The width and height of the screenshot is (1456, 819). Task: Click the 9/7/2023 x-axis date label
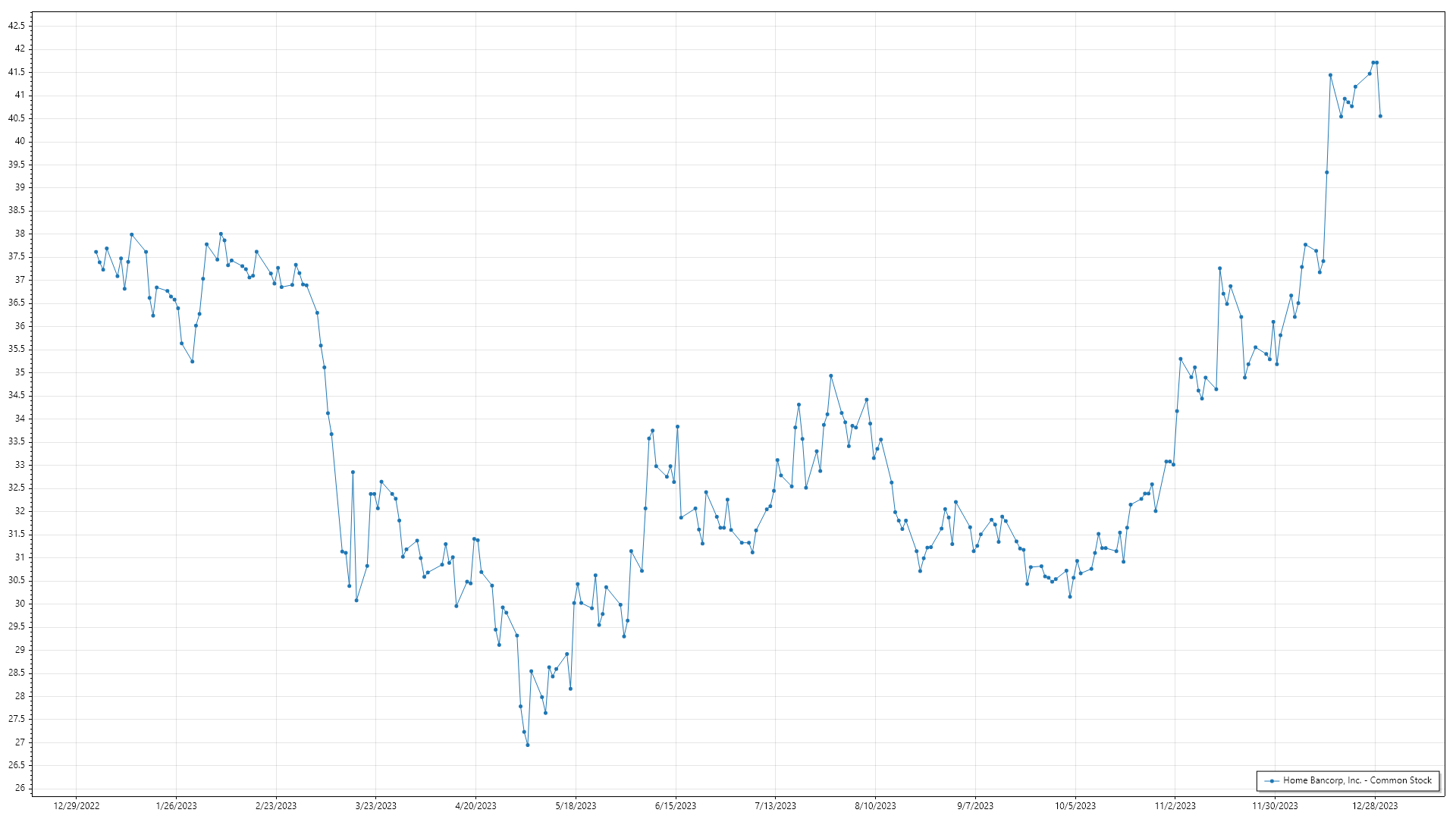tap(975, 806)
